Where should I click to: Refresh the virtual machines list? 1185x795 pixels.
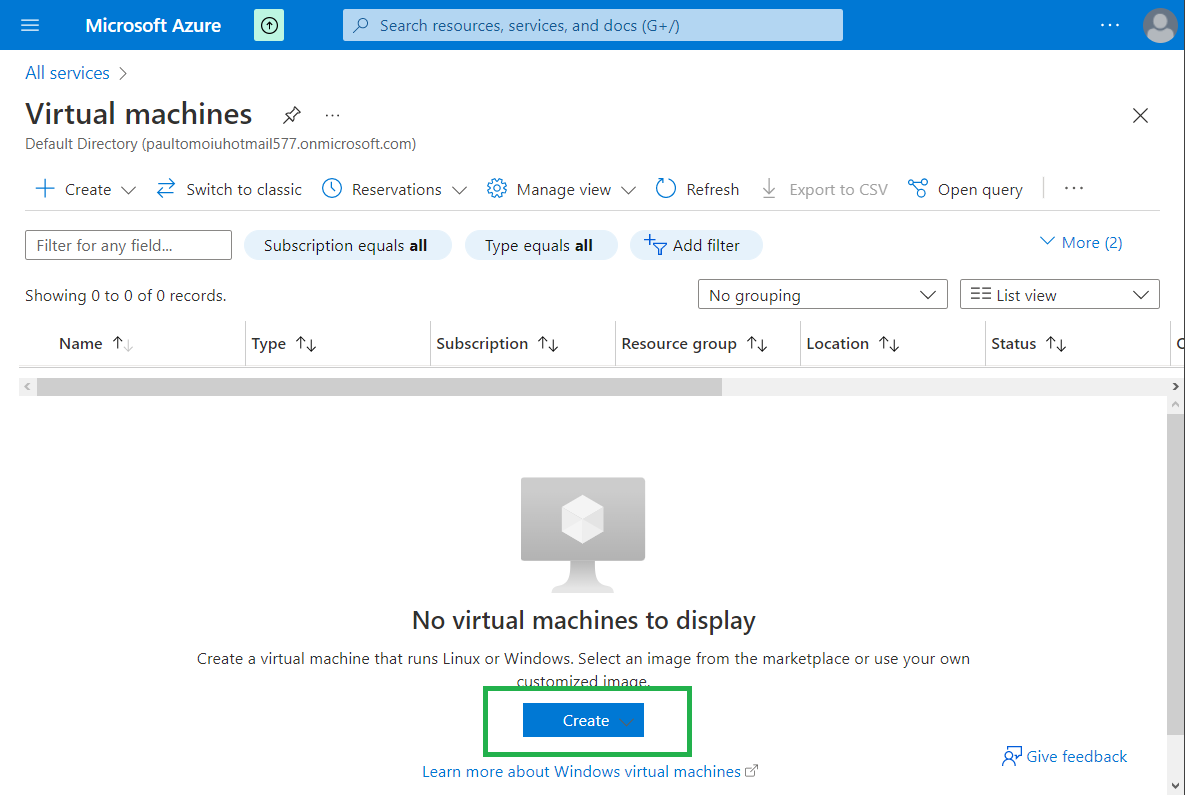[x=698, y=189]
